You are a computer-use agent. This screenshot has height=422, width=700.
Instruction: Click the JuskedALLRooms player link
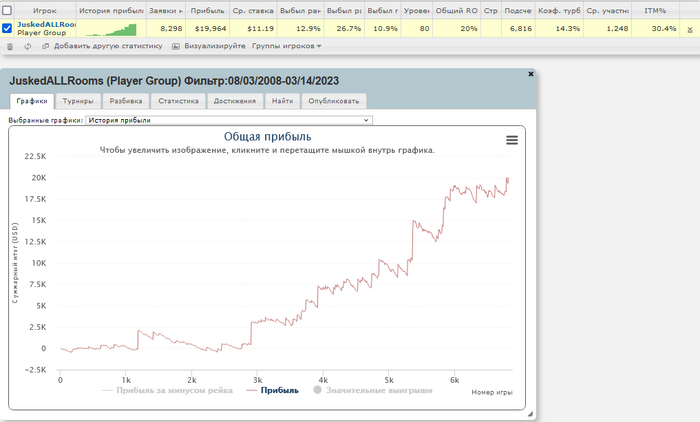[47, 24]
